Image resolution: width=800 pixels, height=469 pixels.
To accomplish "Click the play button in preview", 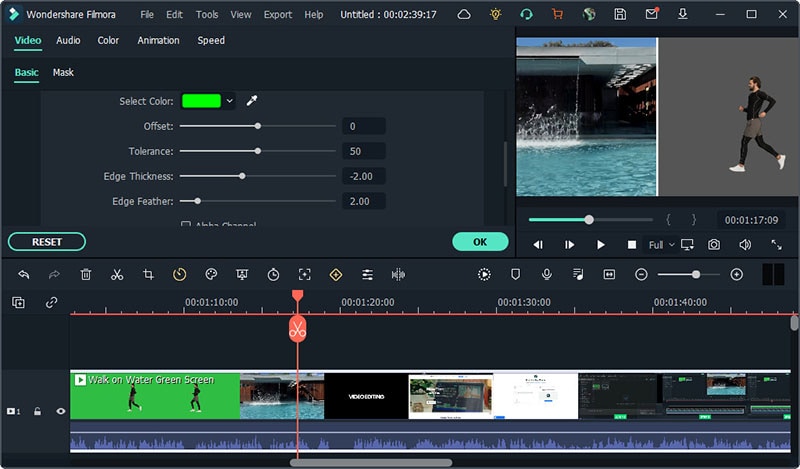I will pos(601,245).
